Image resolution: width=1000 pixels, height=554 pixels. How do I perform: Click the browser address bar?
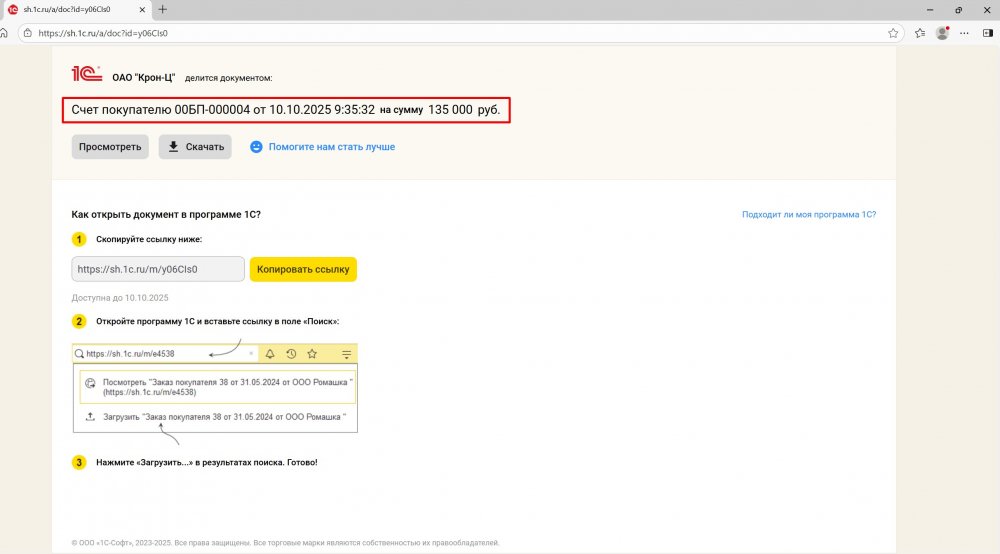(450, 32)
